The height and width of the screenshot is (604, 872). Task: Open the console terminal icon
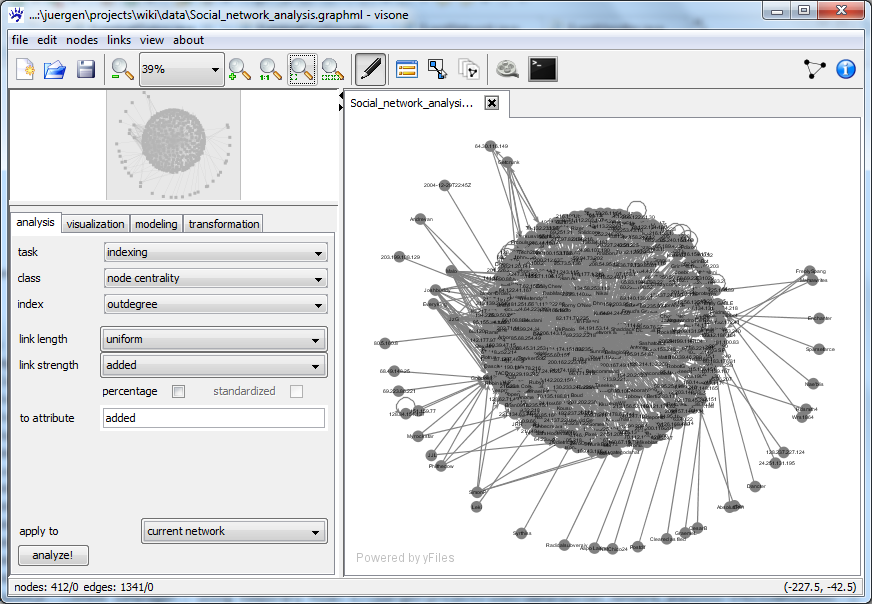[542, 70]
